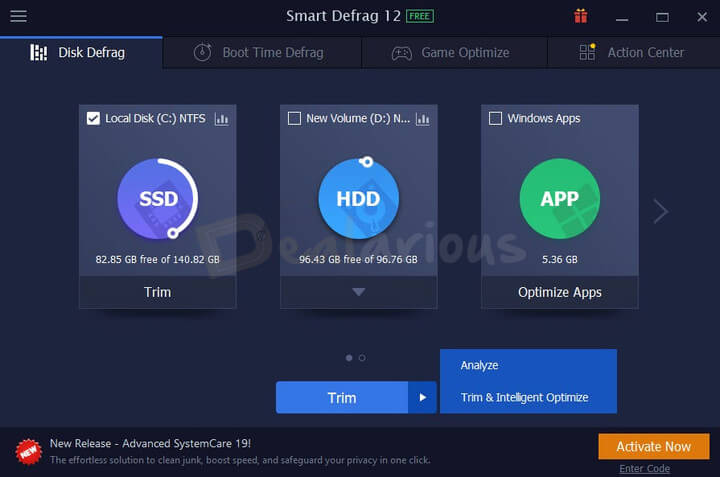Click the orange Activate Now button
The height and width of the screenshot is (477, 720).
pos(654,447)
